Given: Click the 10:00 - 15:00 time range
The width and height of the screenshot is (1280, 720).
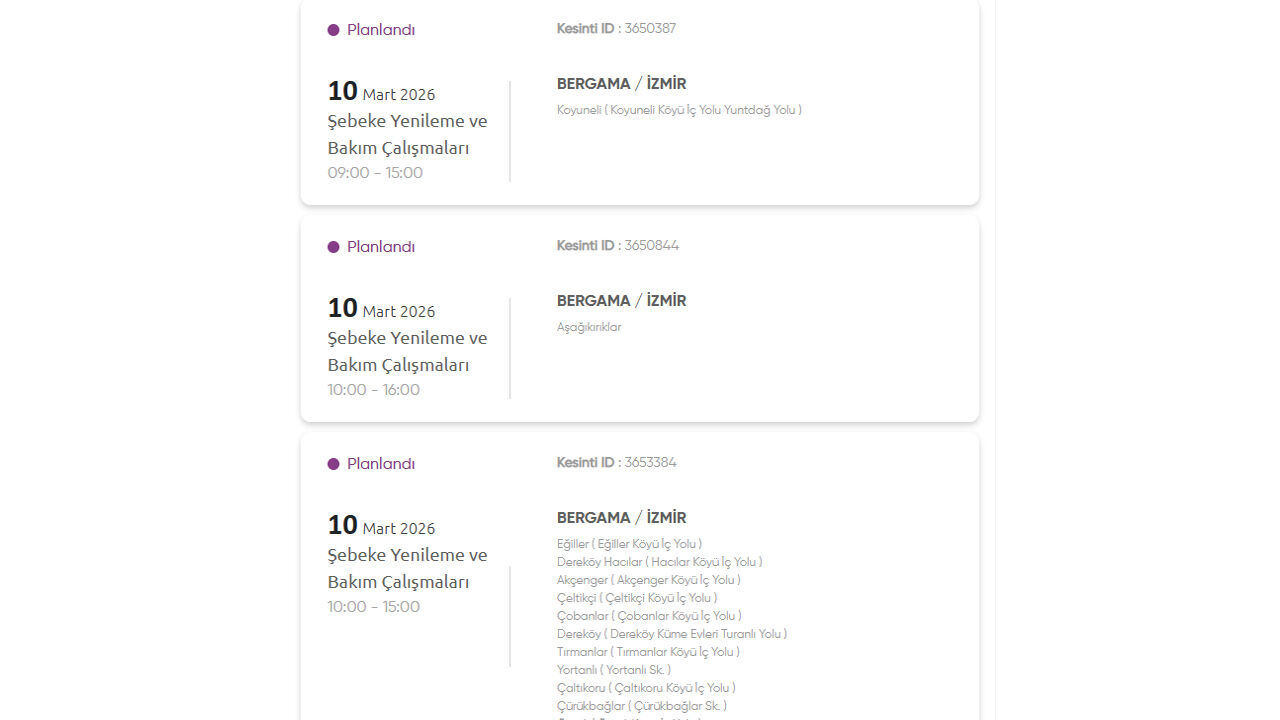Looking at the screenshot, I should (x=373, y=607).
